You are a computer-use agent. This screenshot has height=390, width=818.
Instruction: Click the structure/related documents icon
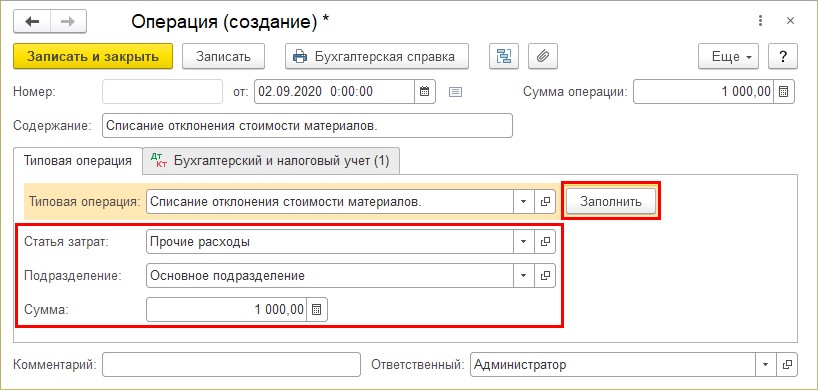click(504, 56)
